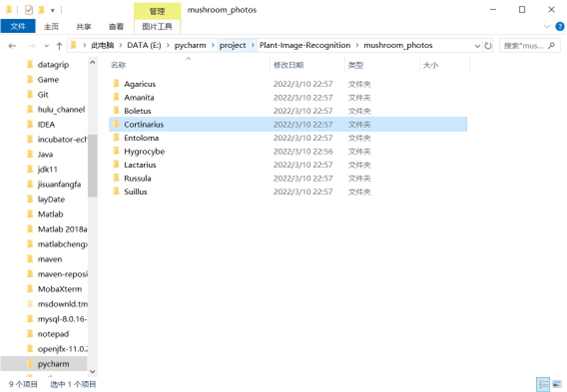Viewport: 567px width, 392px height.
Task: Click Hygrocybe date 2022/3/10 22:56
Action: click(303, 151)
